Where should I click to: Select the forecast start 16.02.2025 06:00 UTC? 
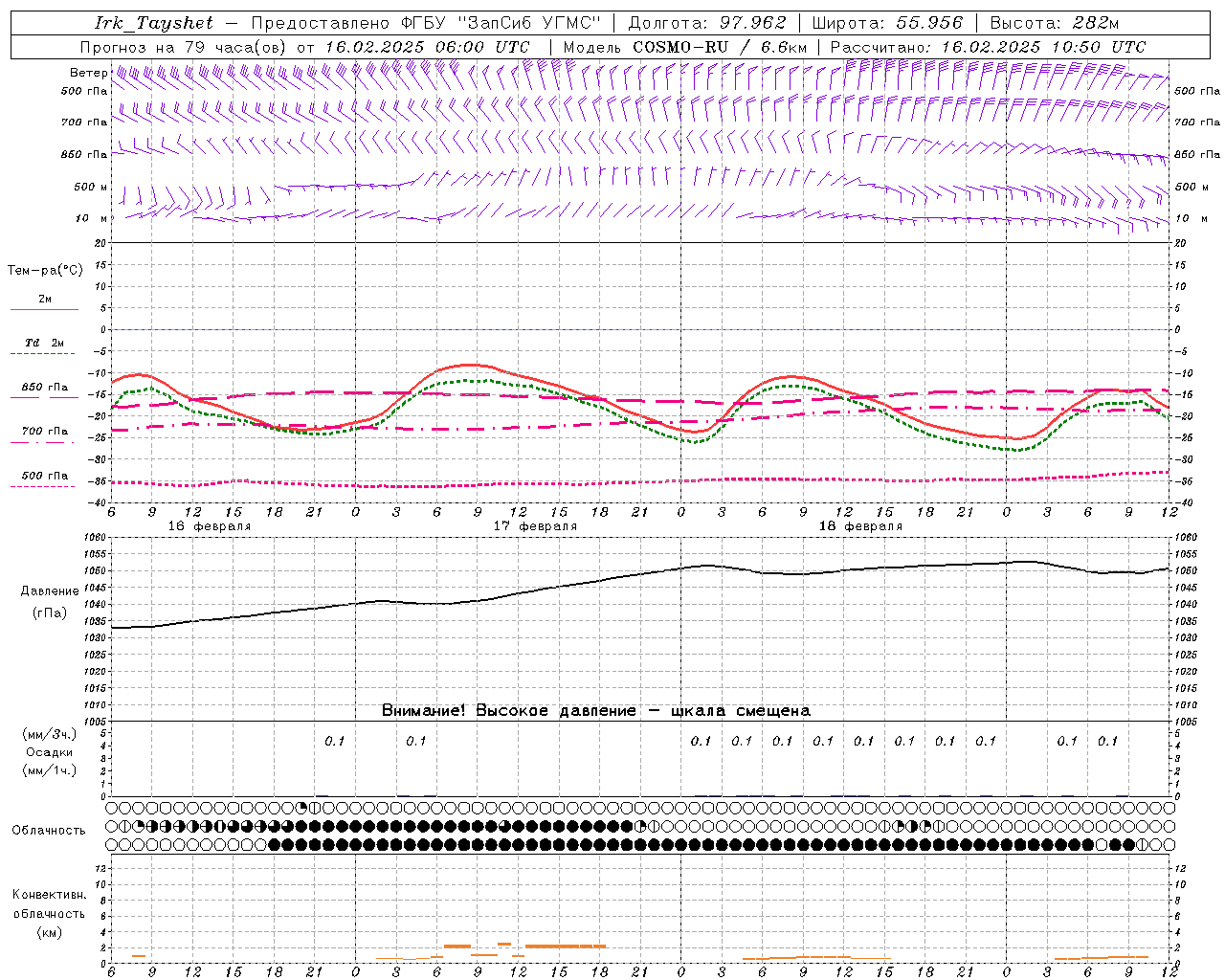point(427,47)
